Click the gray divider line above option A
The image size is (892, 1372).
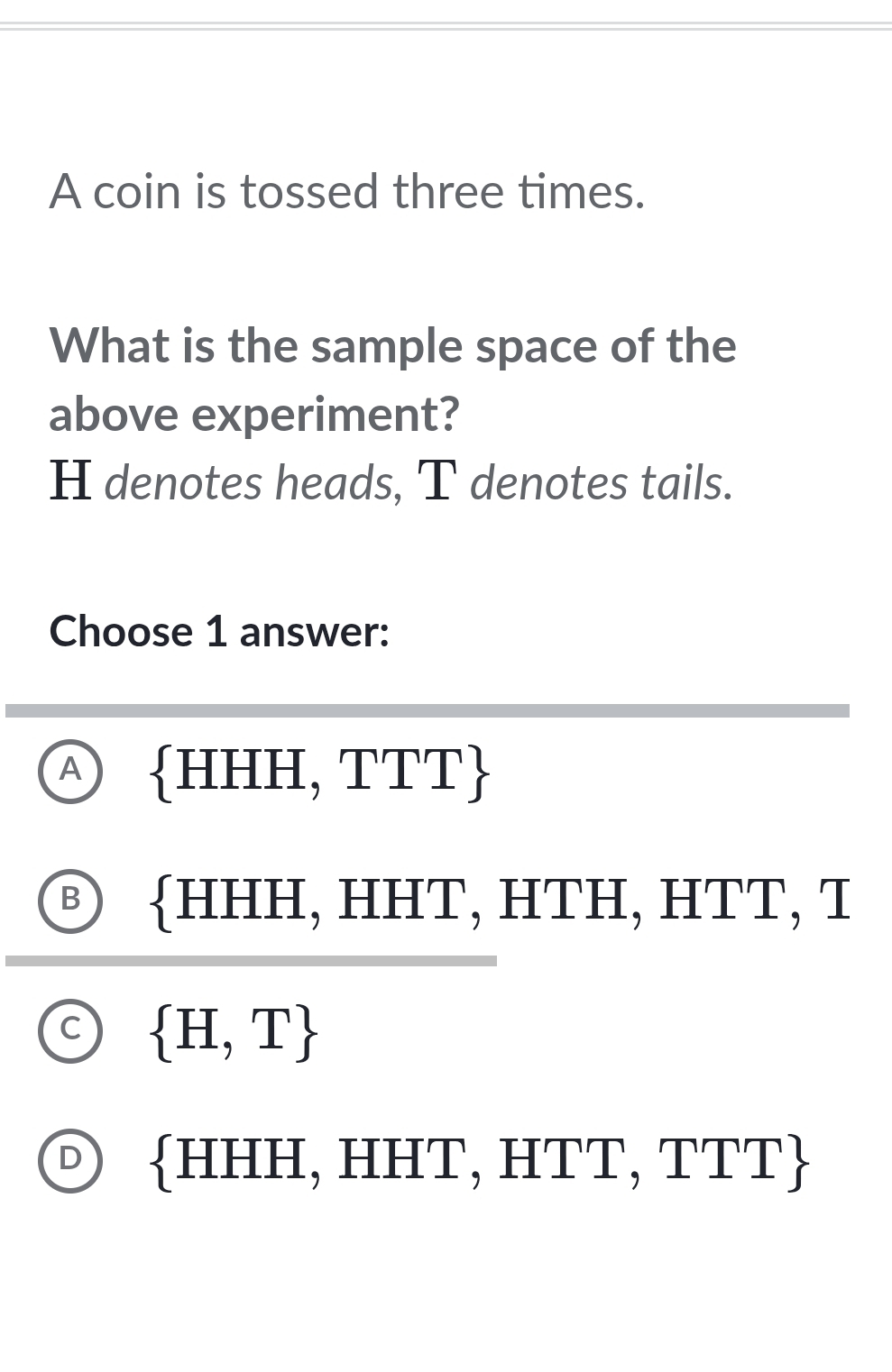pyautogui.click(x=428, y=711)
